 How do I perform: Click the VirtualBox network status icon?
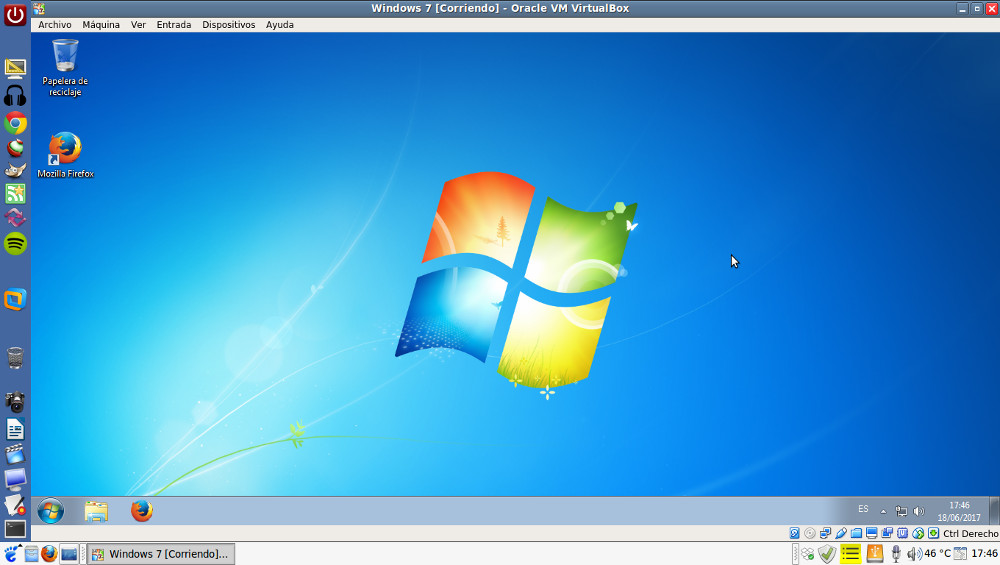826,534
